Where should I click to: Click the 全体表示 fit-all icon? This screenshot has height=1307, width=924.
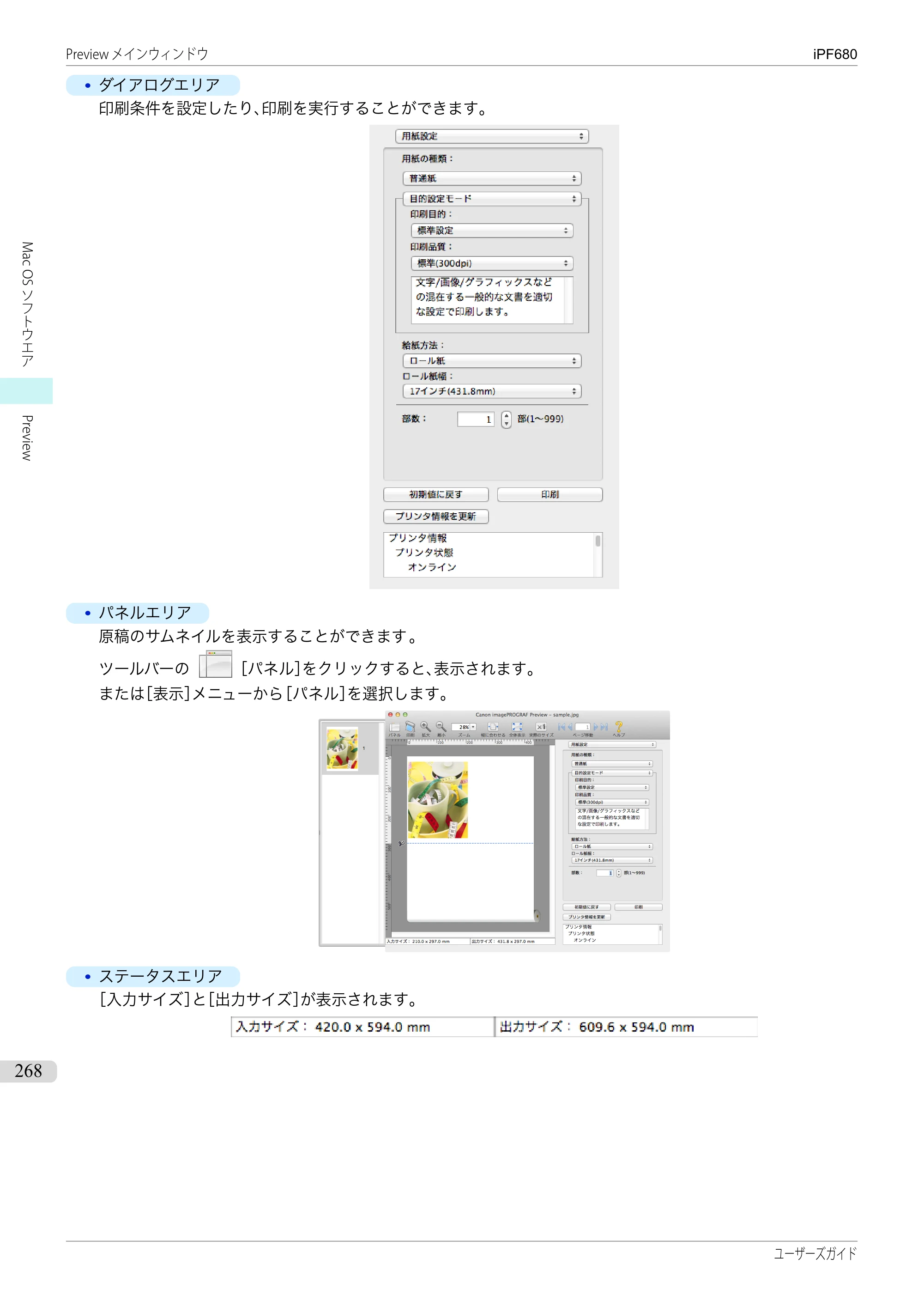(517, 727)
